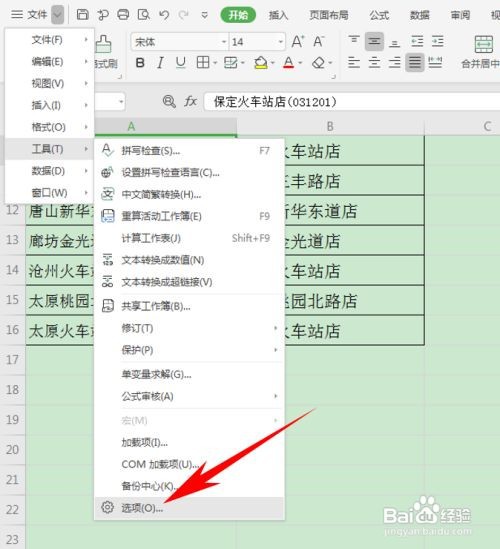Decrease font size with small A icon
500x549 pixels.
[x=319, y=41]
